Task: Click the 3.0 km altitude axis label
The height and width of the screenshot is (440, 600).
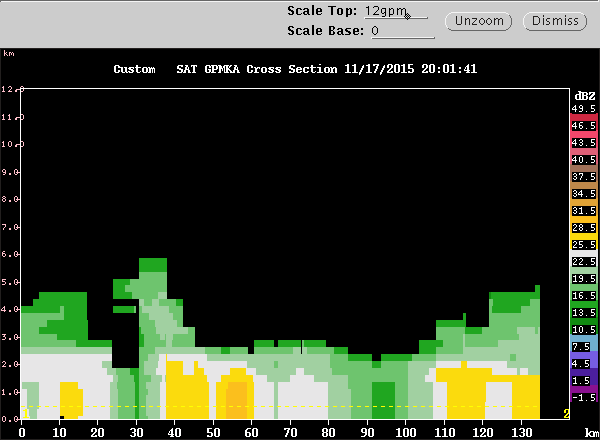Action: pos(10,337)
